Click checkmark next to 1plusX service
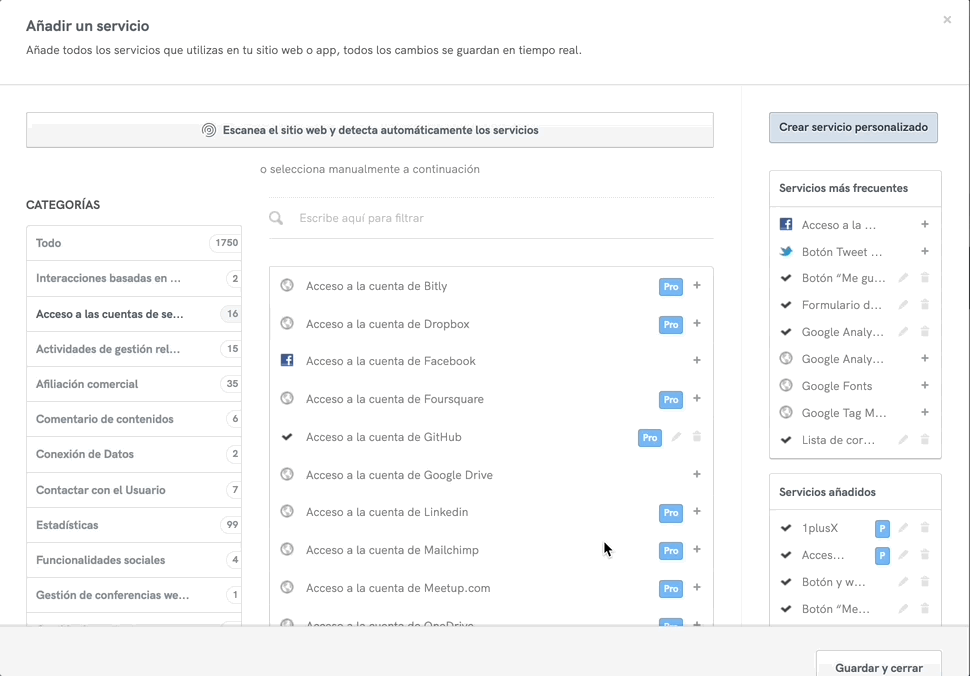 [x=786, y=528]
